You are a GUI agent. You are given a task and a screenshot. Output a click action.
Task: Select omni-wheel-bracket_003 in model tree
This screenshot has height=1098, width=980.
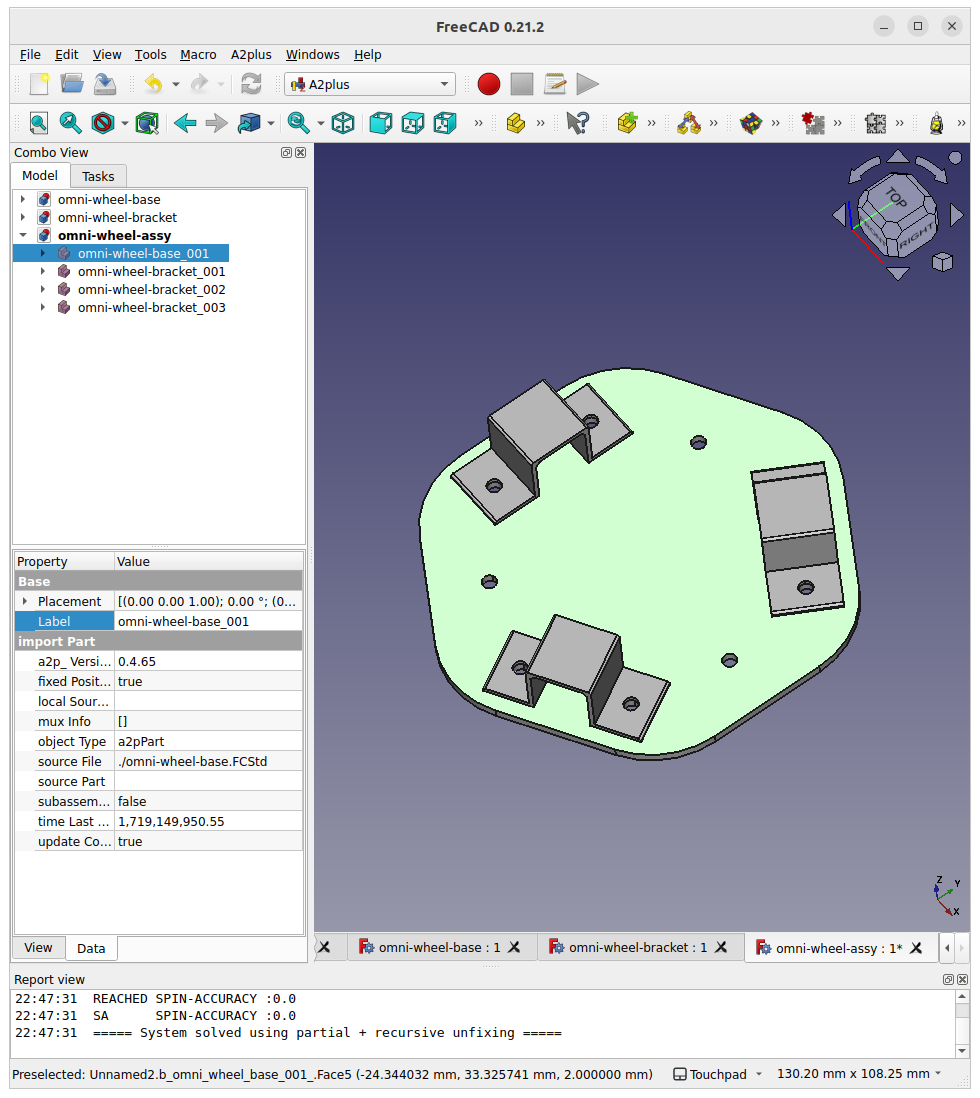coord(151,307)
